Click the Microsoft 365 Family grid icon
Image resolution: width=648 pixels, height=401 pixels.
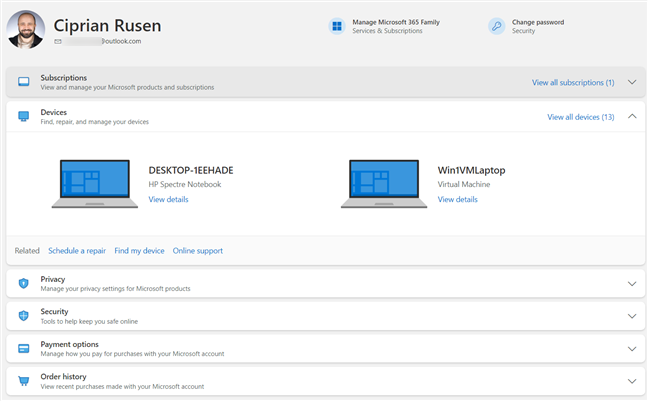pyautogui.click(x=337, y=26)
